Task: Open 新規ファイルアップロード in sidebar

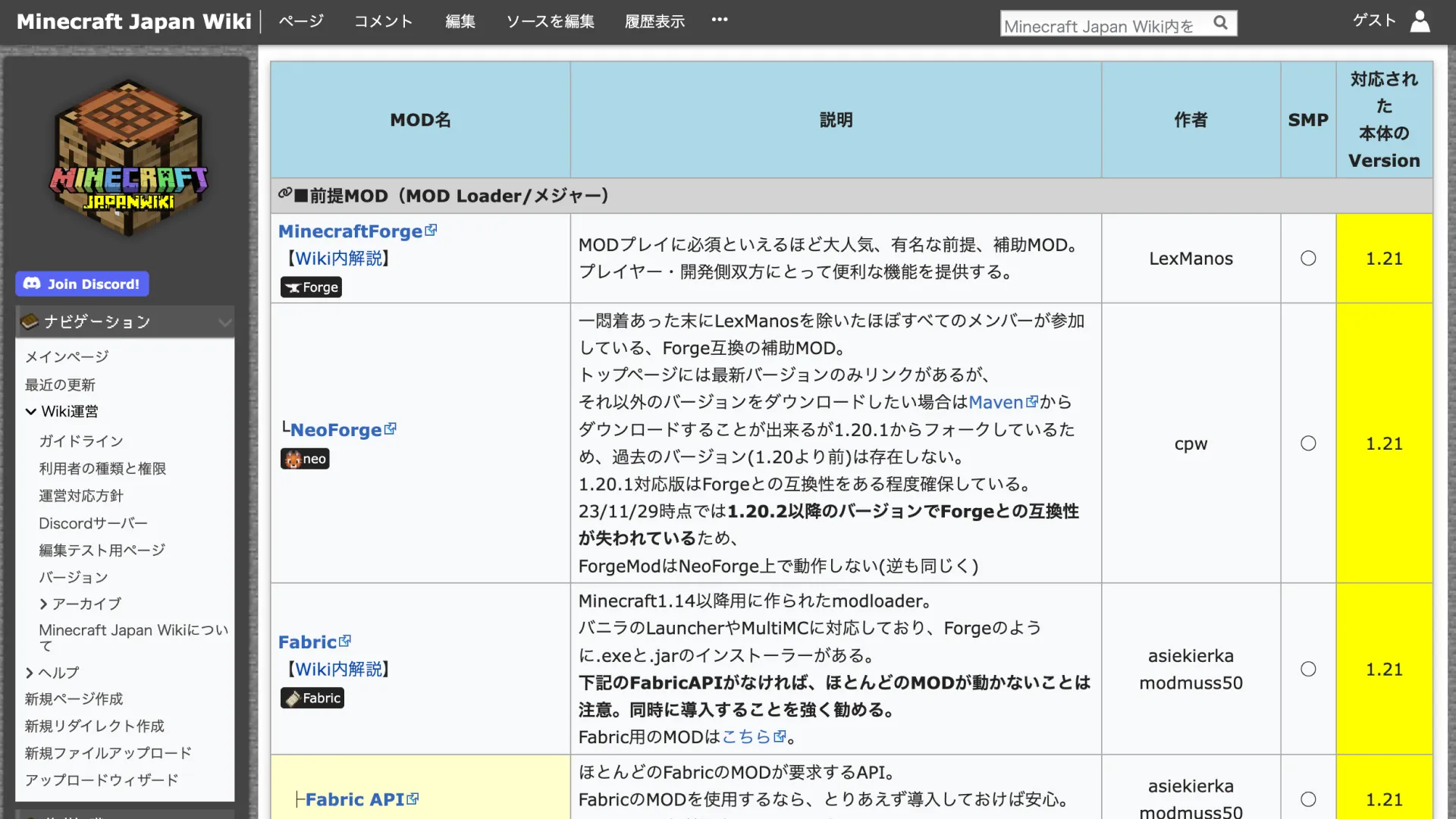Action: click(108, 754)
